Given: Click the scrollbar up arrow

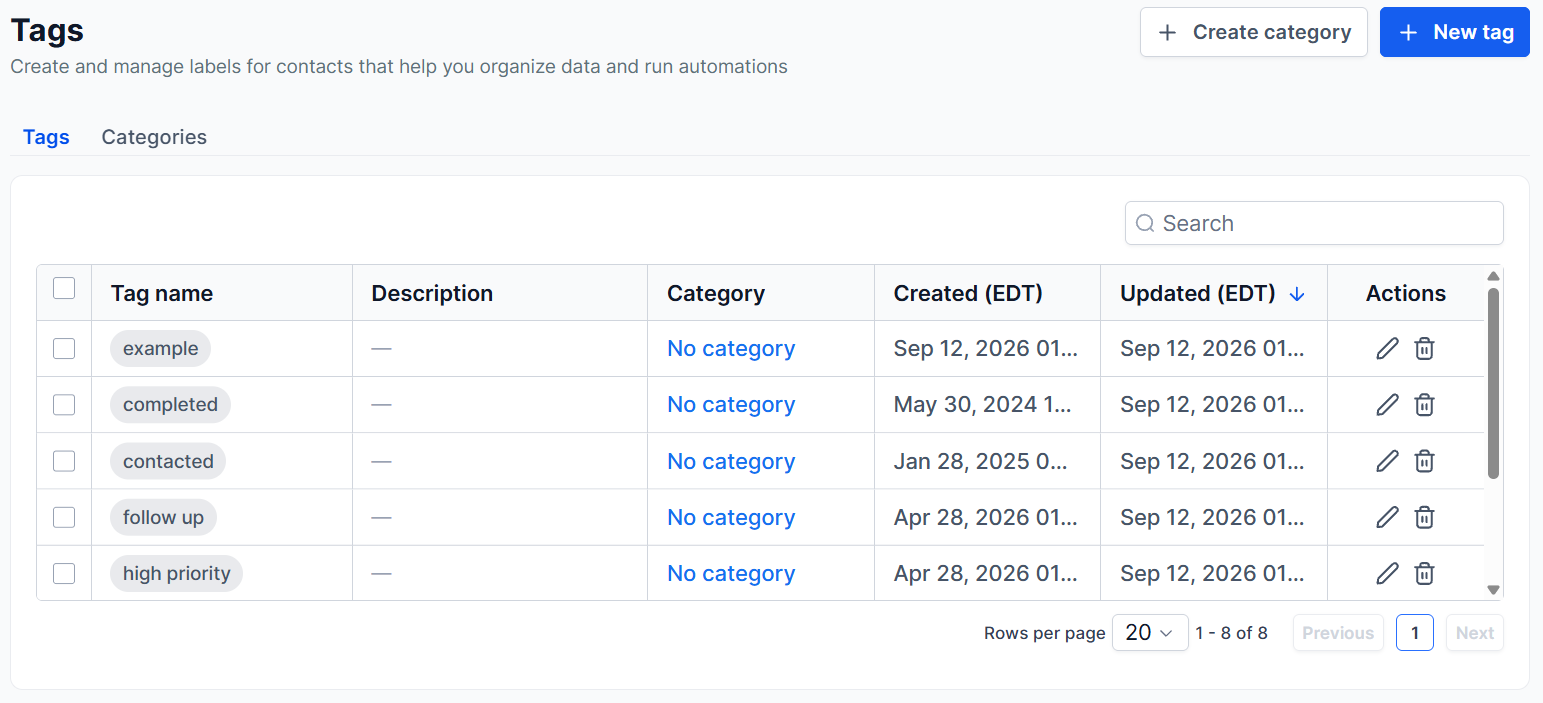Looking at the screenshot, I should tap(1493, 276).
